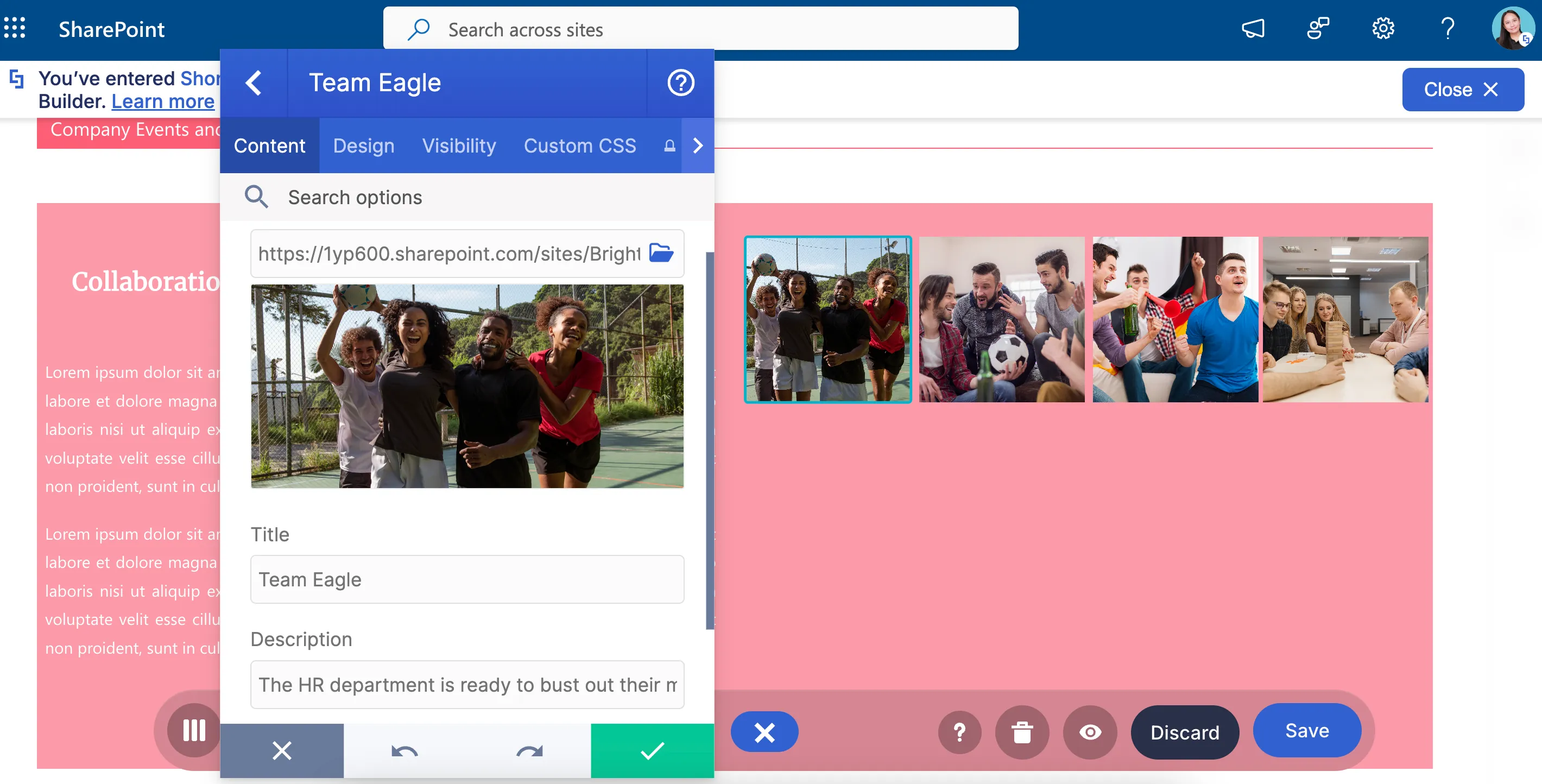Open the columns layout icon in the bottom bar

[x=194, y=731]
